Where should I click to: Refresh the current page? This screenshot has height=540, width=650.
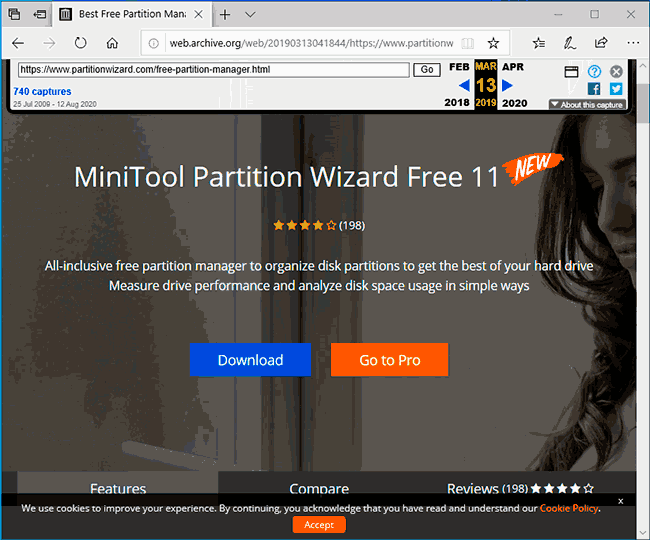tap(80, 43)
